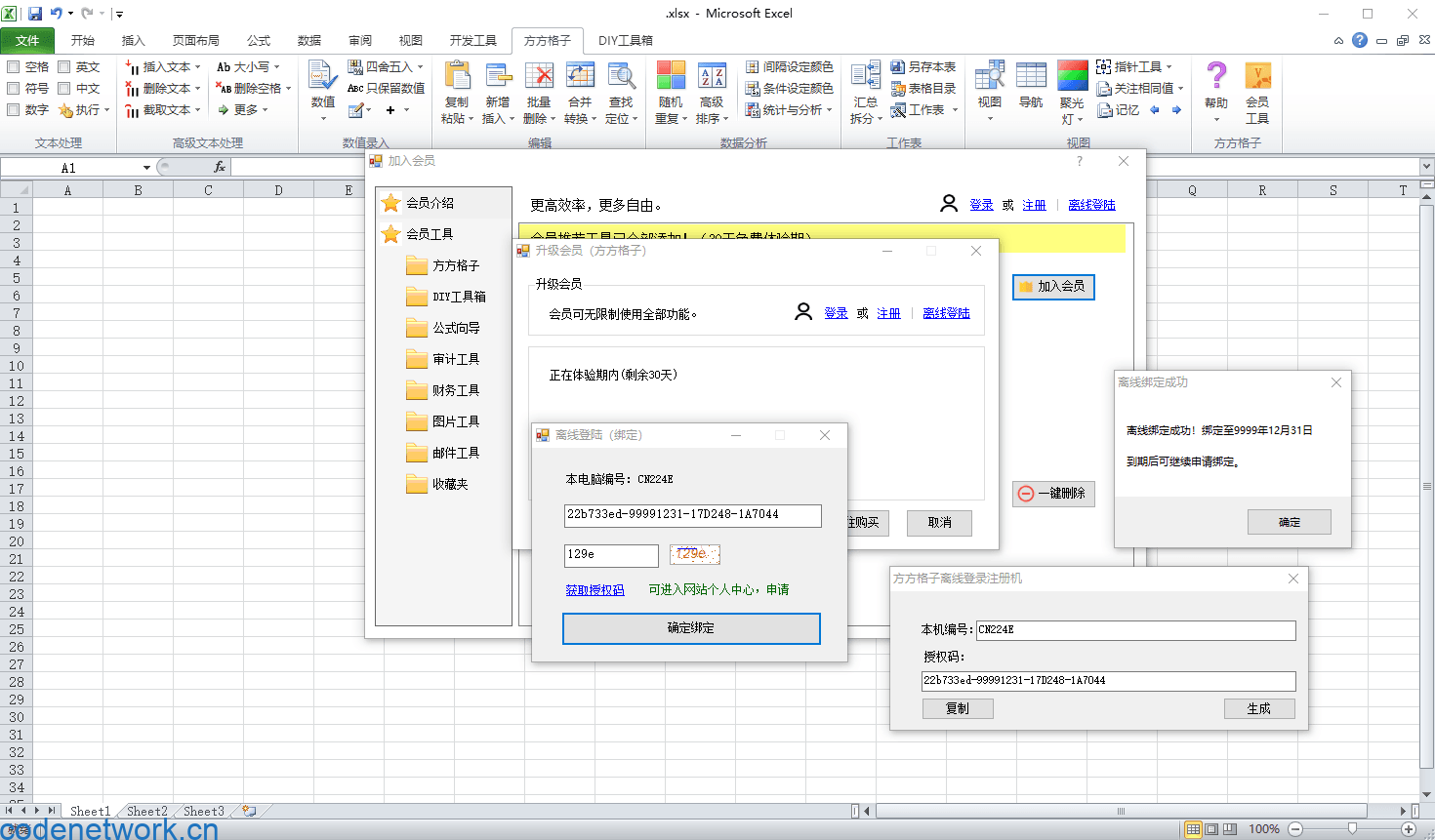Click the fx insert function icon
This screenshot has height=840, width=1435.
(x=220, y=168)
